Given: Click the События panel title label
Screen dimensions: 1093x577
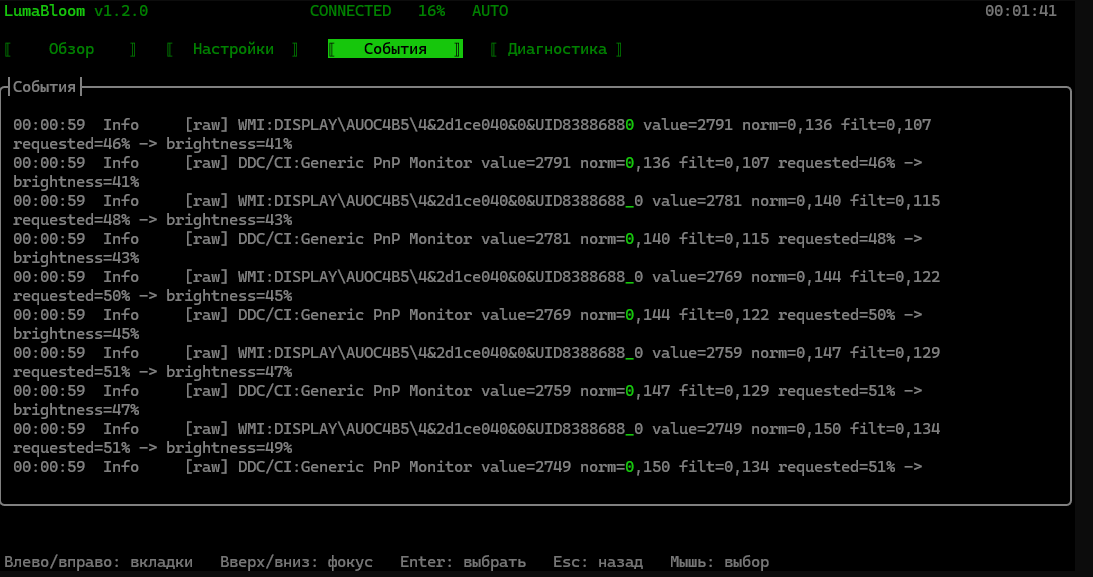Looking at the screenshot, I should click(x=45, y=87).
